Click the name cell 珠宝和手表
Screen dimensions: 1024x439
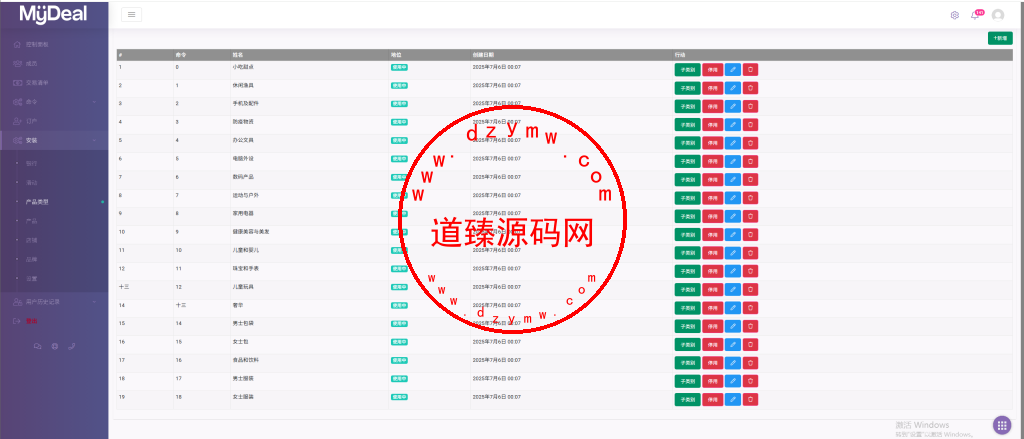246,268
